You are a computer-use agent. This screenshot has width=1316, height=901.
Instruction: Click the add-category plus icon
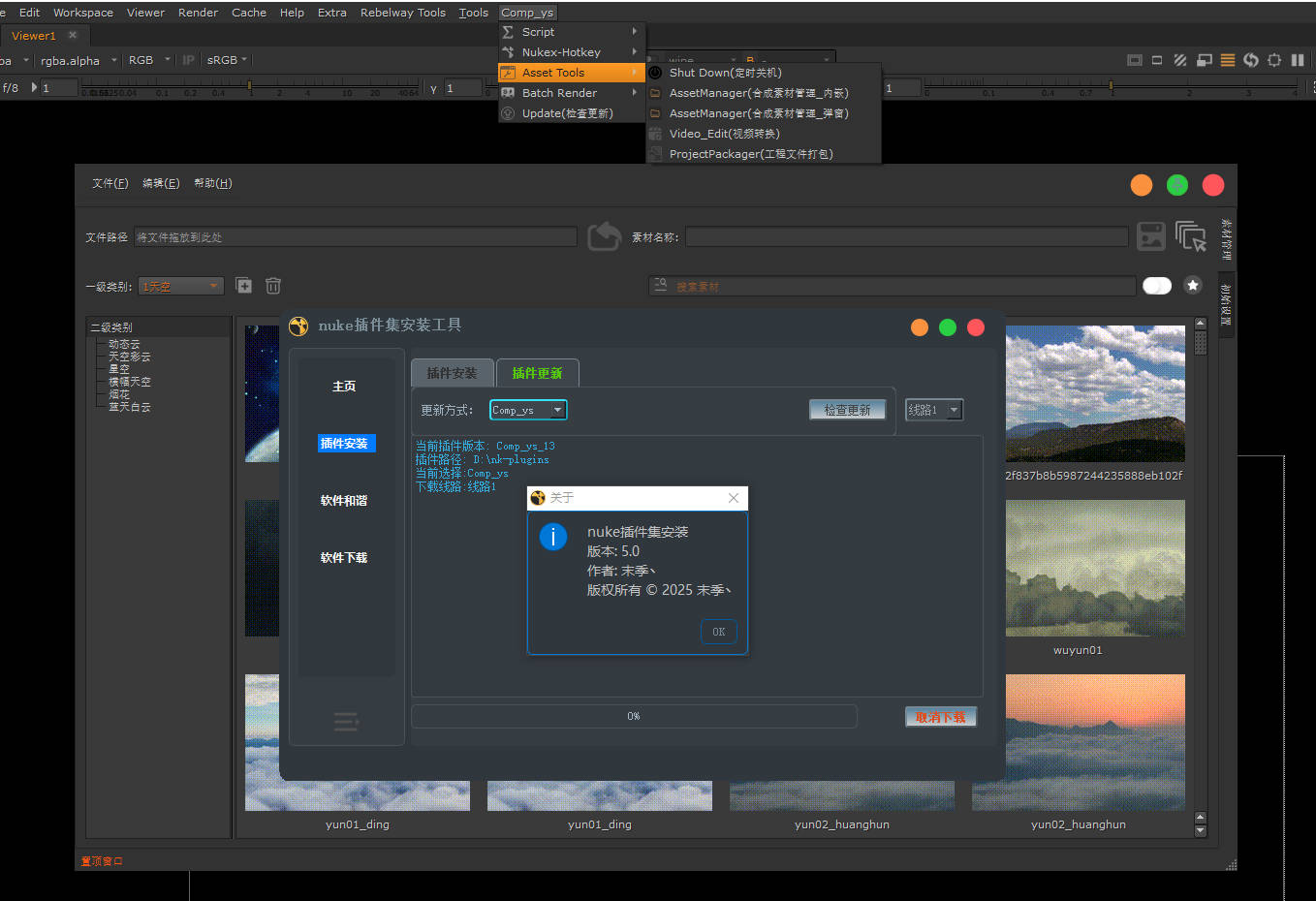click(244, 286)
